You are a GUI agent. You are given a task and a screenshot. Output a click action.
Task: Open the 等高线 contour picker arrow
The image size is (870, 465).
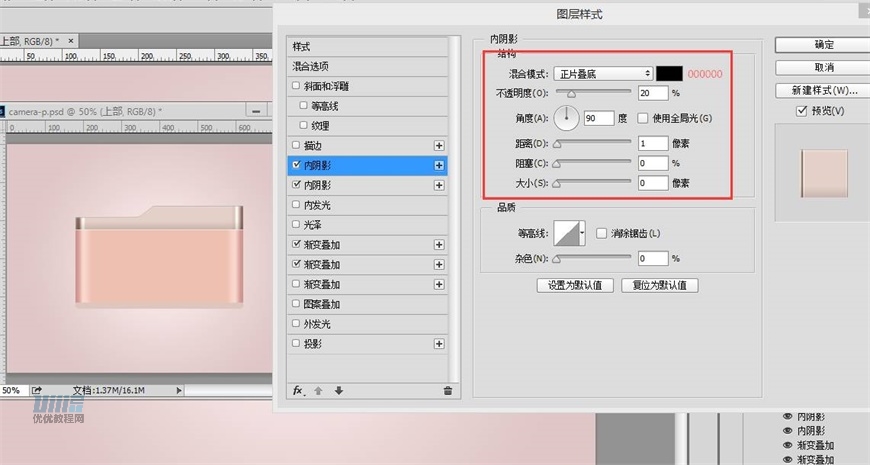[x=582, y=233]
